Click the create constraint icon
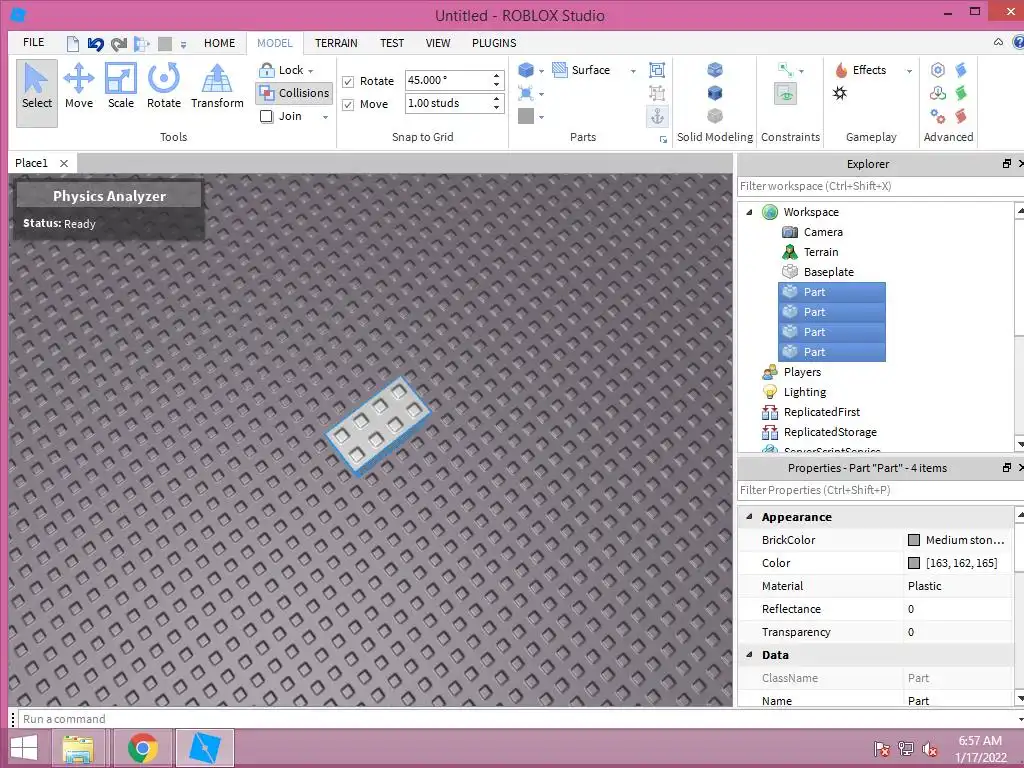The image size is (1024, 768). pos(786,70)
